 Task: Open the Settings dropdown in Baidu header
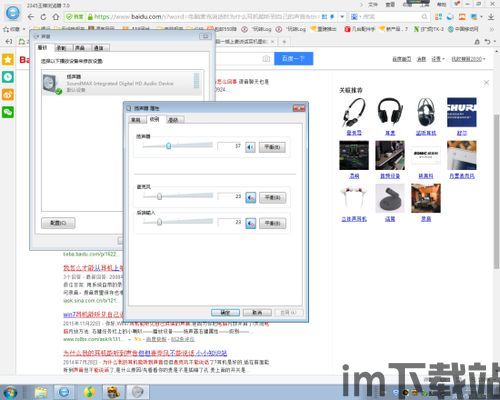pyautogui.click(x=438, y=59)
